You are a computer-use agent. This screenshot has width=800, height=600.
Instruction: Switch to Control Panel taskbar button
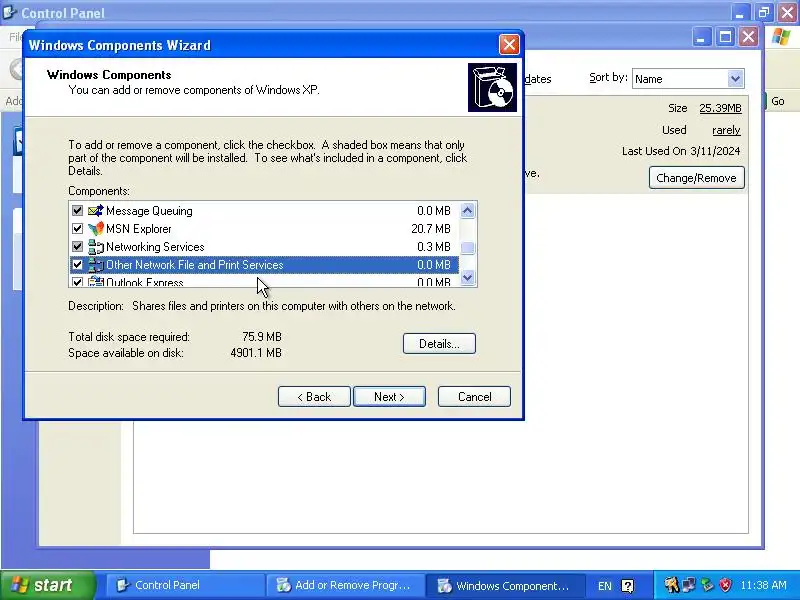click(184, 585)
